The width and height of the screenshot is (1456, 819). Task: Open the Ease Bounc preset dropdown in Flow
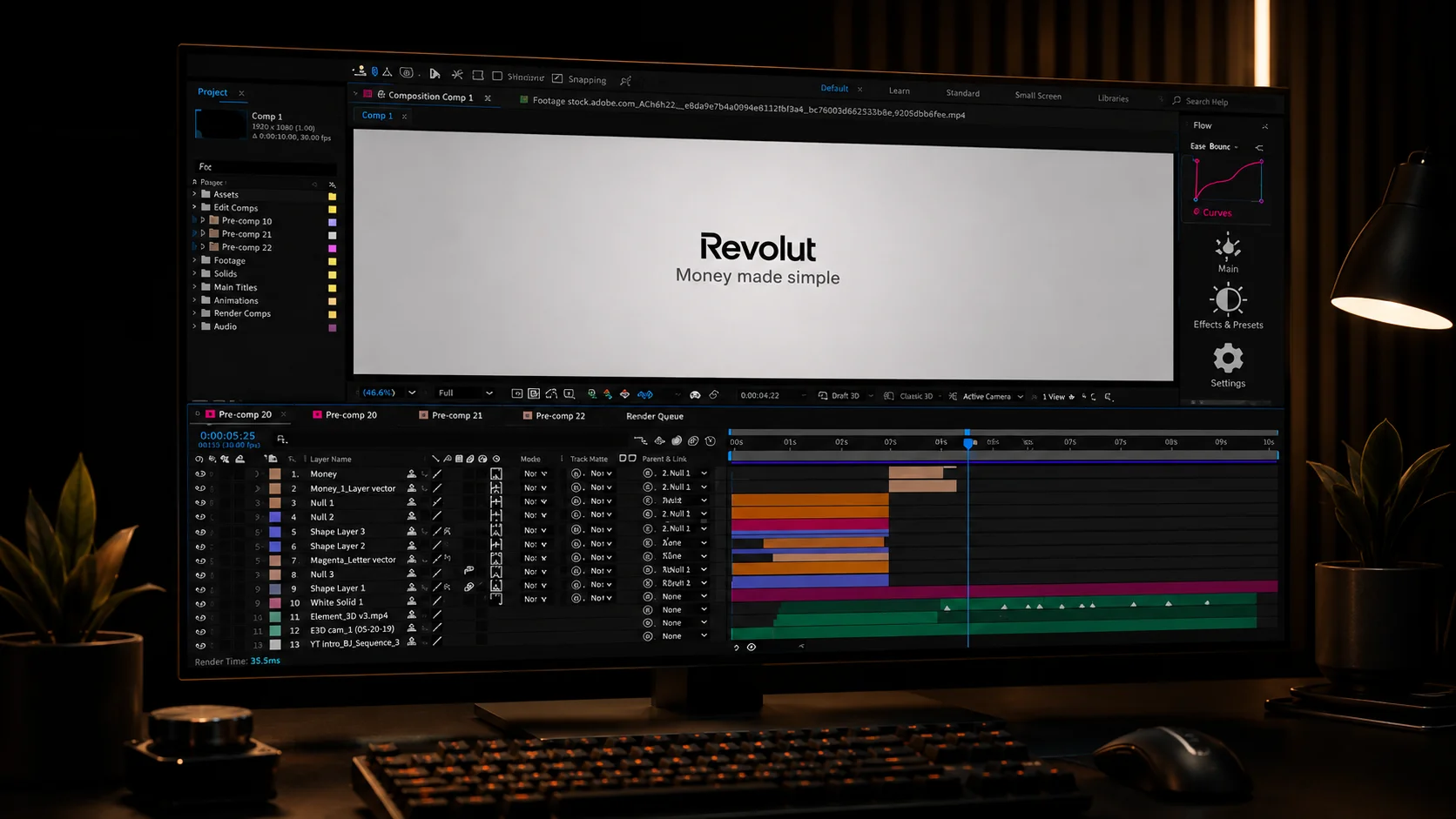tap(1214, 146)
